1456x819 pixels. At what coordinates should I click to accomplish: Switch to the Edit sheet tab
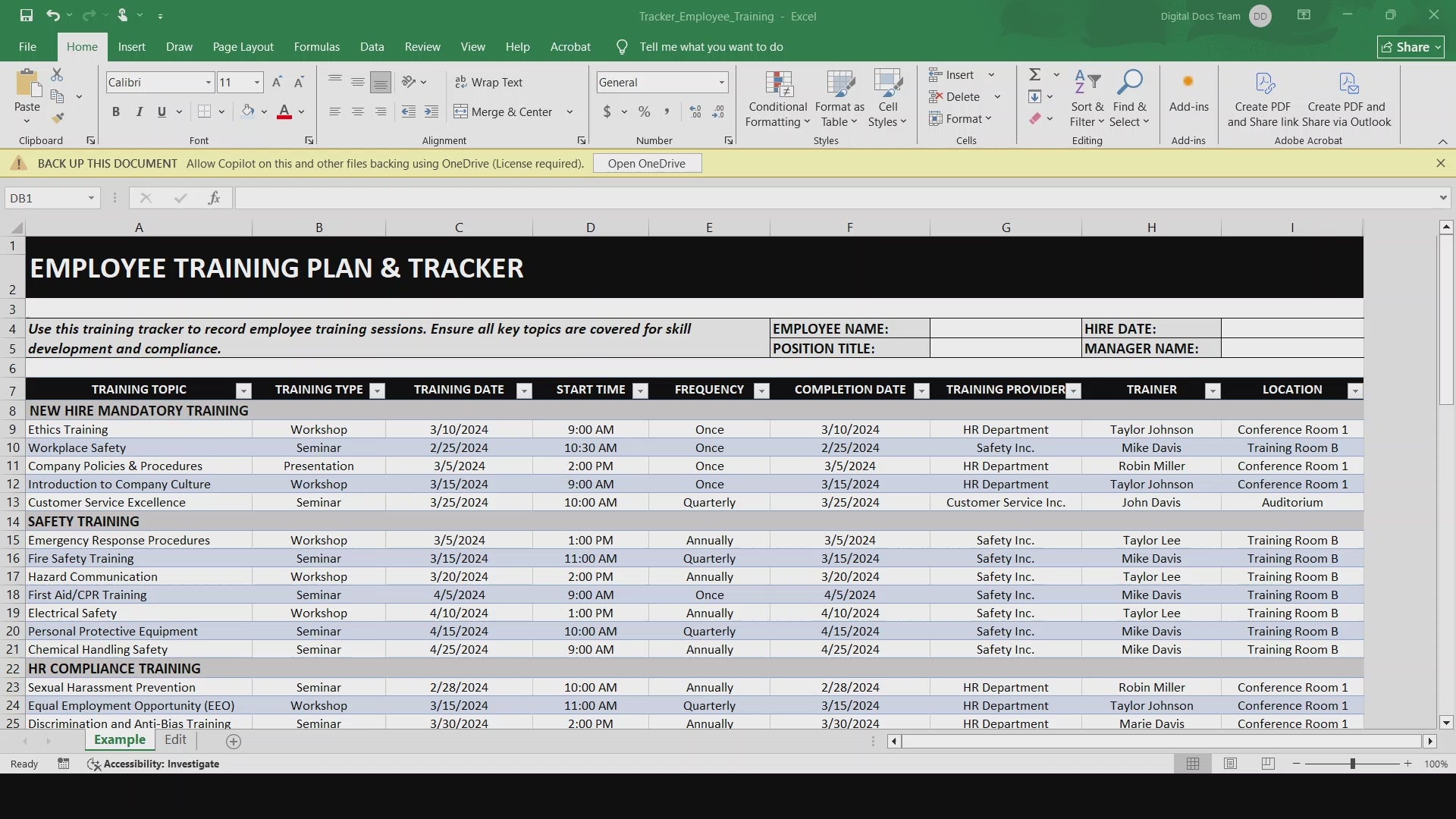click(175, 740)
